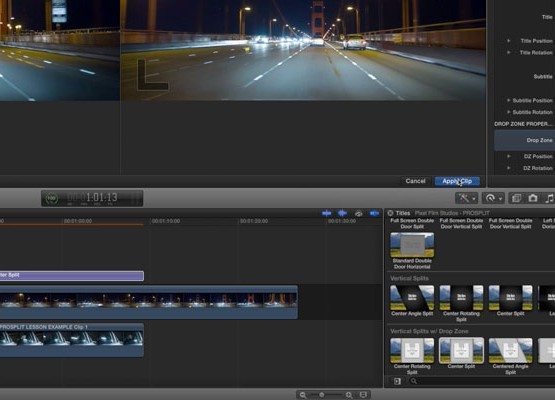The height and width of the screenshot is (400, 555).
Task: Select the Centered Angle Split thumbnail
Action: (510, 350)
